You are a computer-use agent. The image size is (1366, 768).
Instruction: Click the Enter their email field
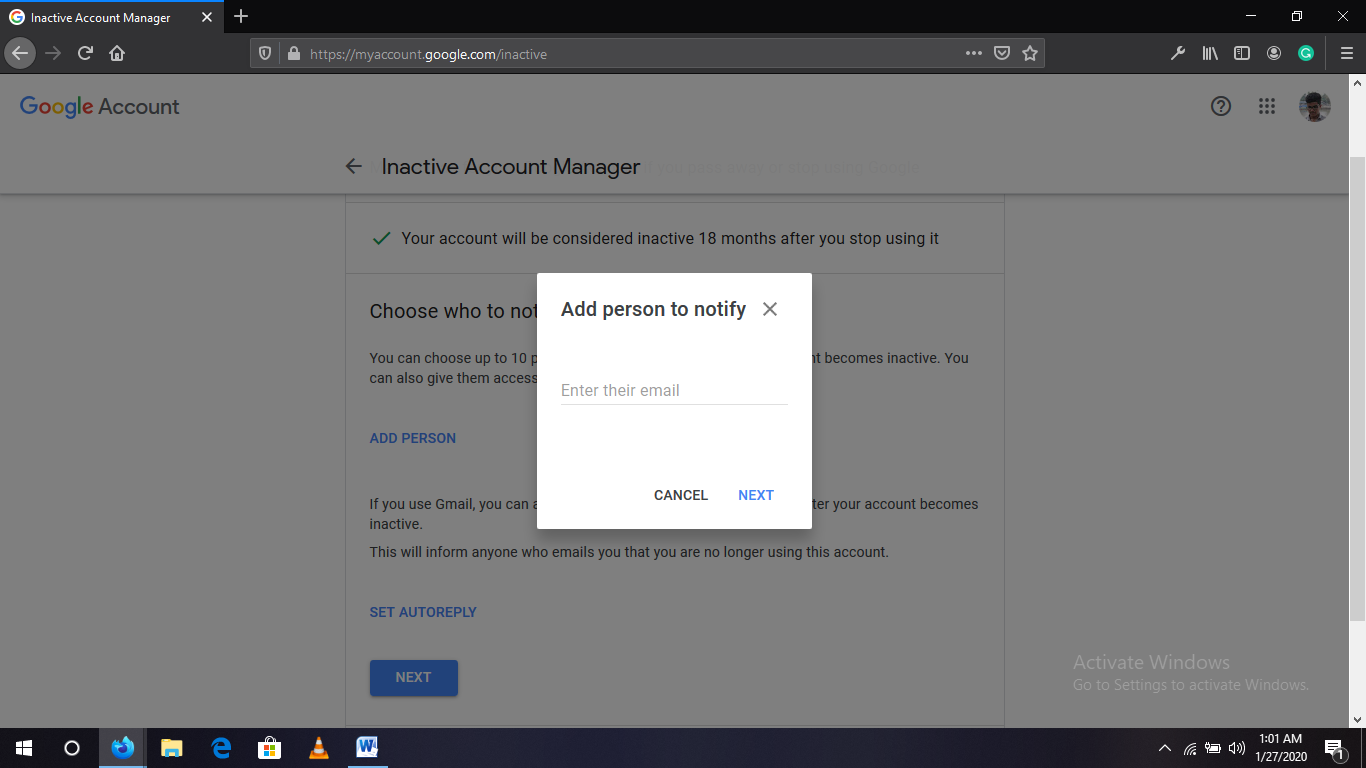click(674, 390)
